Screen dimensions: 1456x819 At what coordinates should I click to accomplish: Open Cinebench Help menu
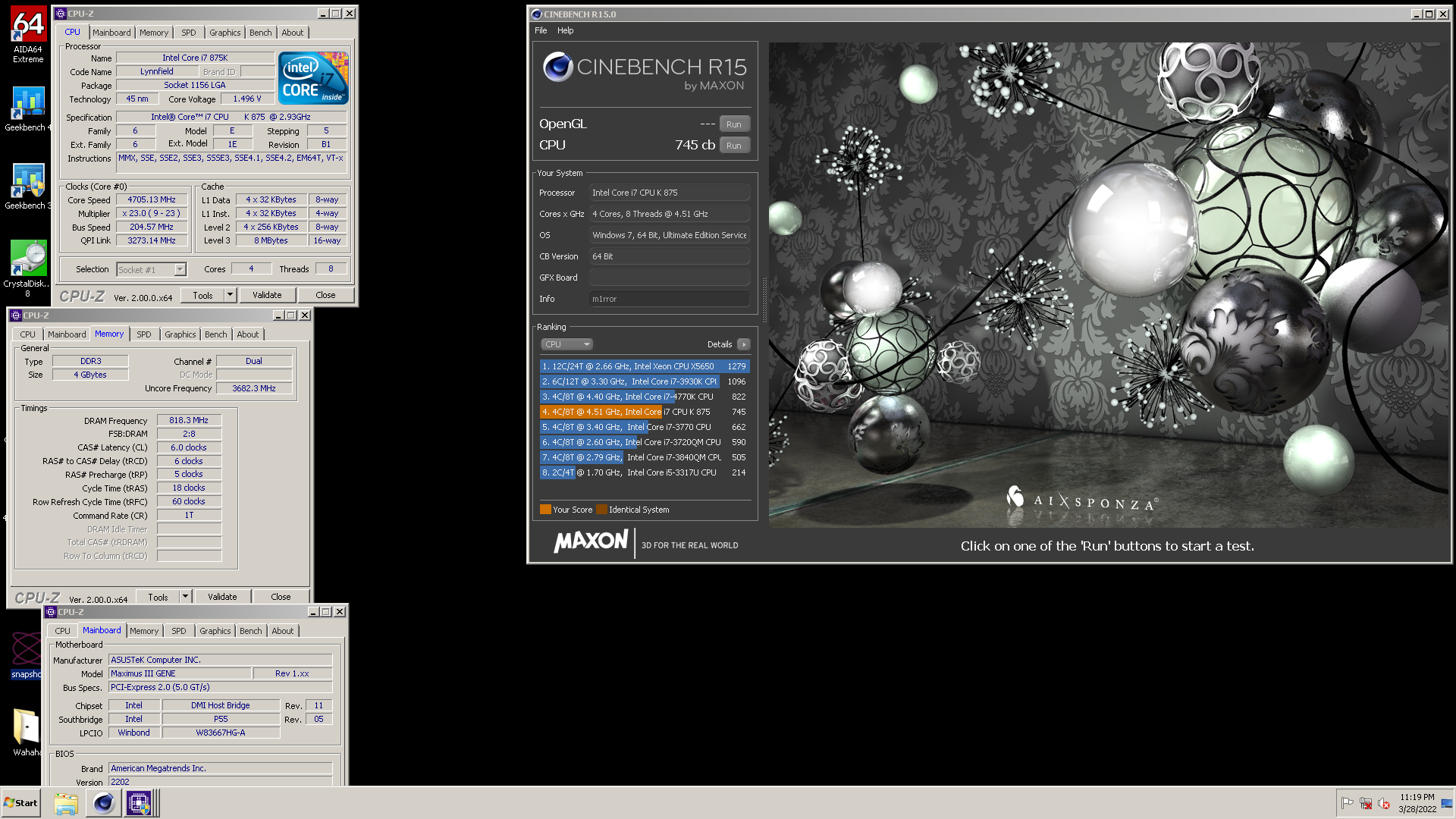(565, 30)
